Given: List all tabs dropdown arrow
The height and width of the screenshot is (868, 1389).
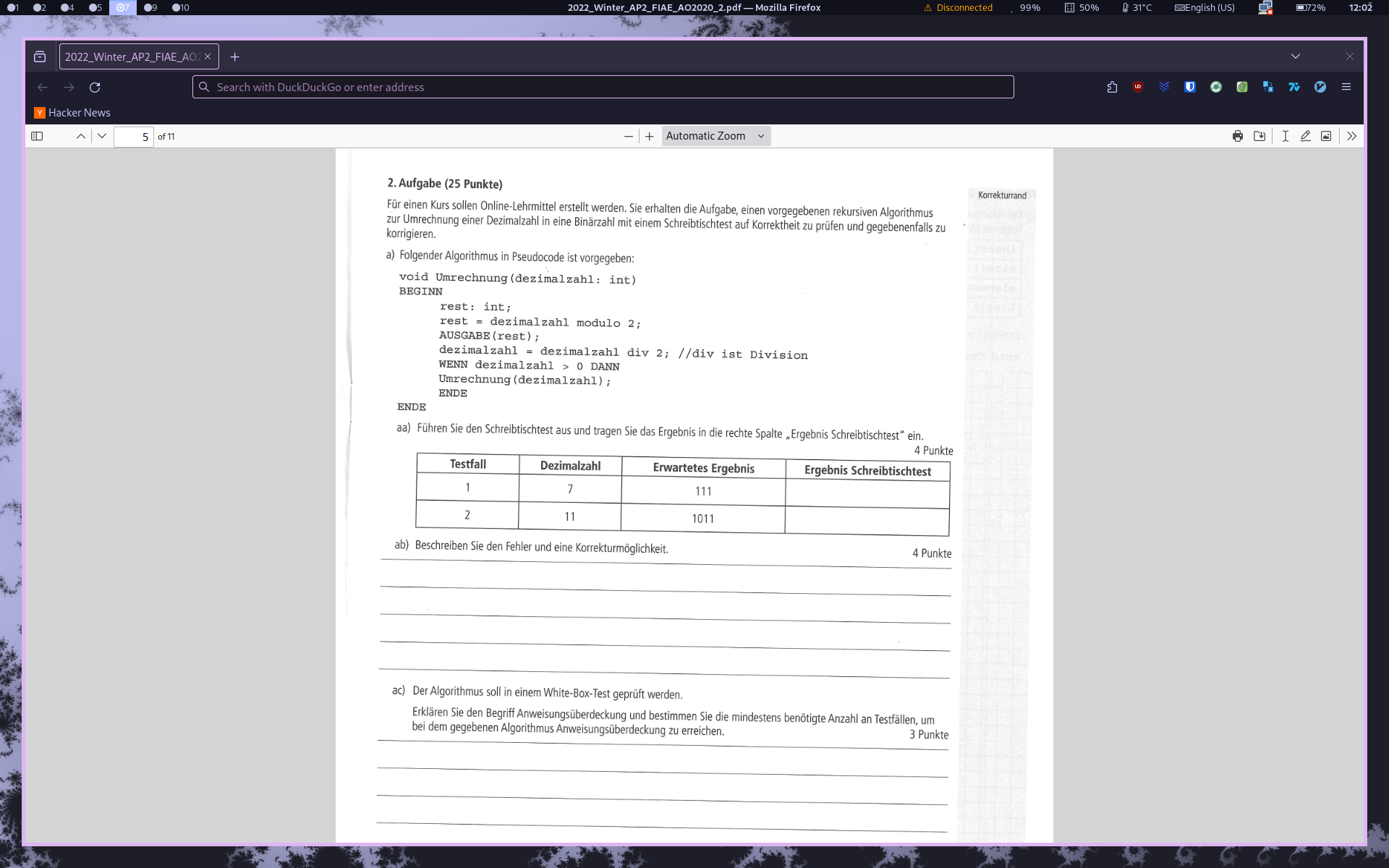Looking at the screenshot, I should pyautogui.click(x=1296, y=56).
